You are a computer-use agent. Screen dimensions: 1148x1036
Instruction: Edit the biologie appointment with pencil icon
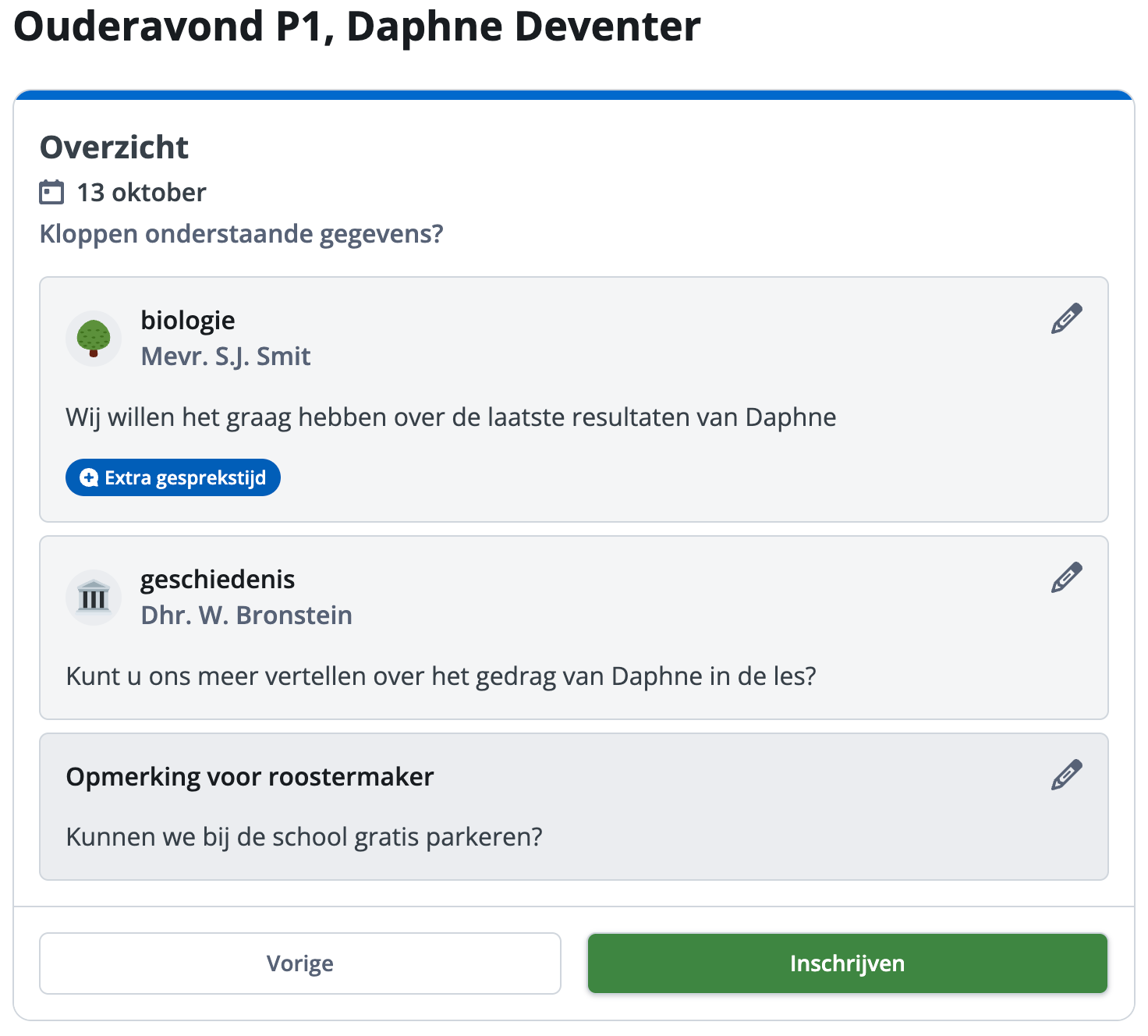[x=1065, y=319]
